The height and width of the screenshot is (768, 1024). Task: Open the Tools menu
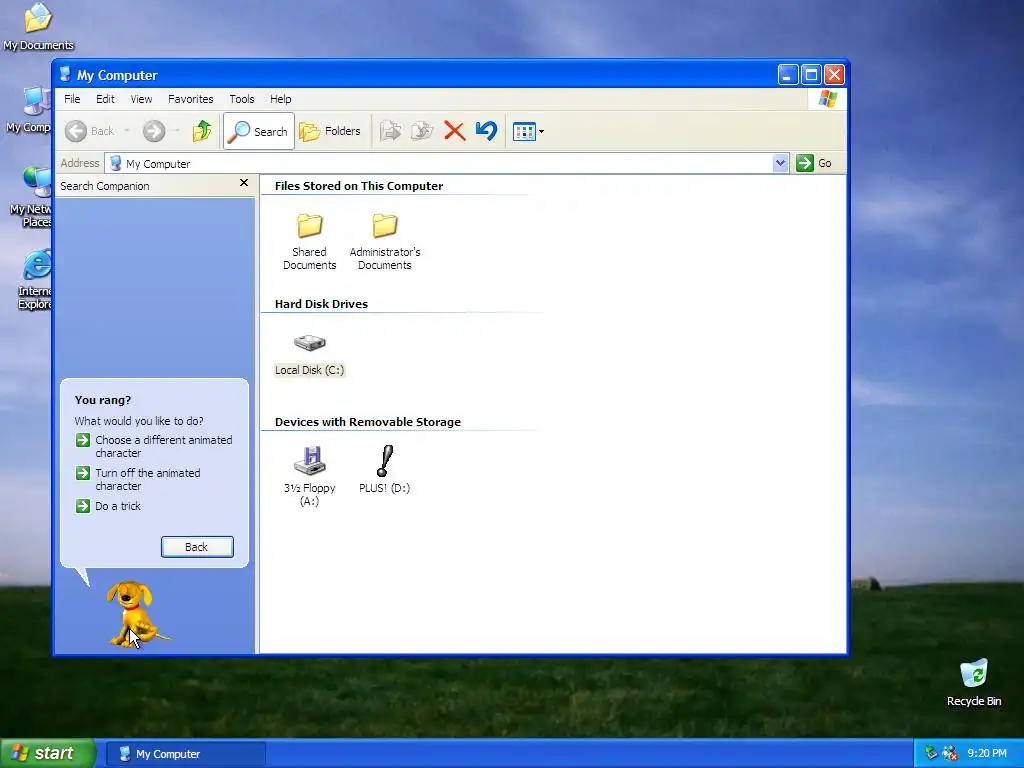(242, 99)
